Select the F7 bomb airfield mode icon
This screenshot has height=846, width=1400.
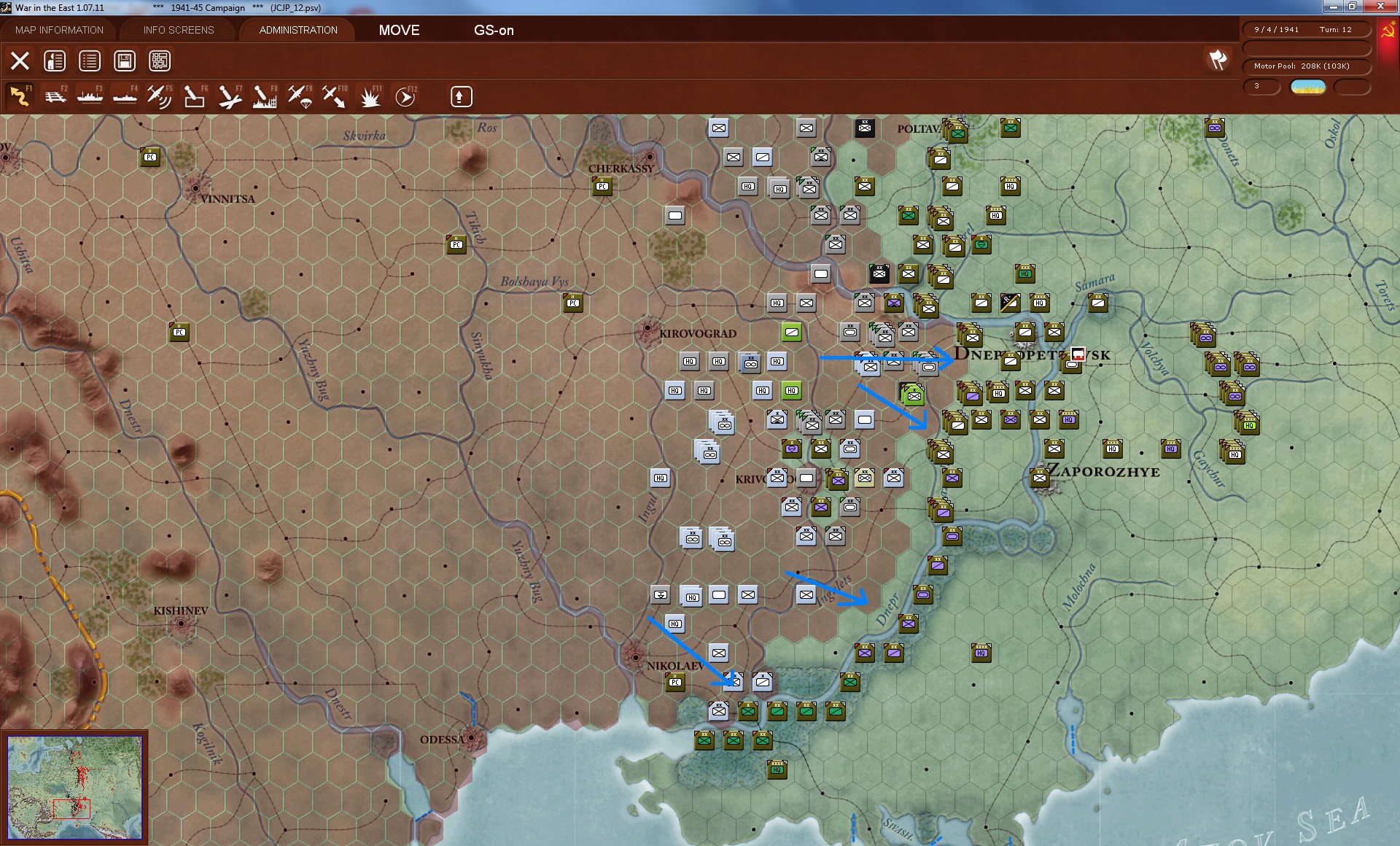(230, 96)
